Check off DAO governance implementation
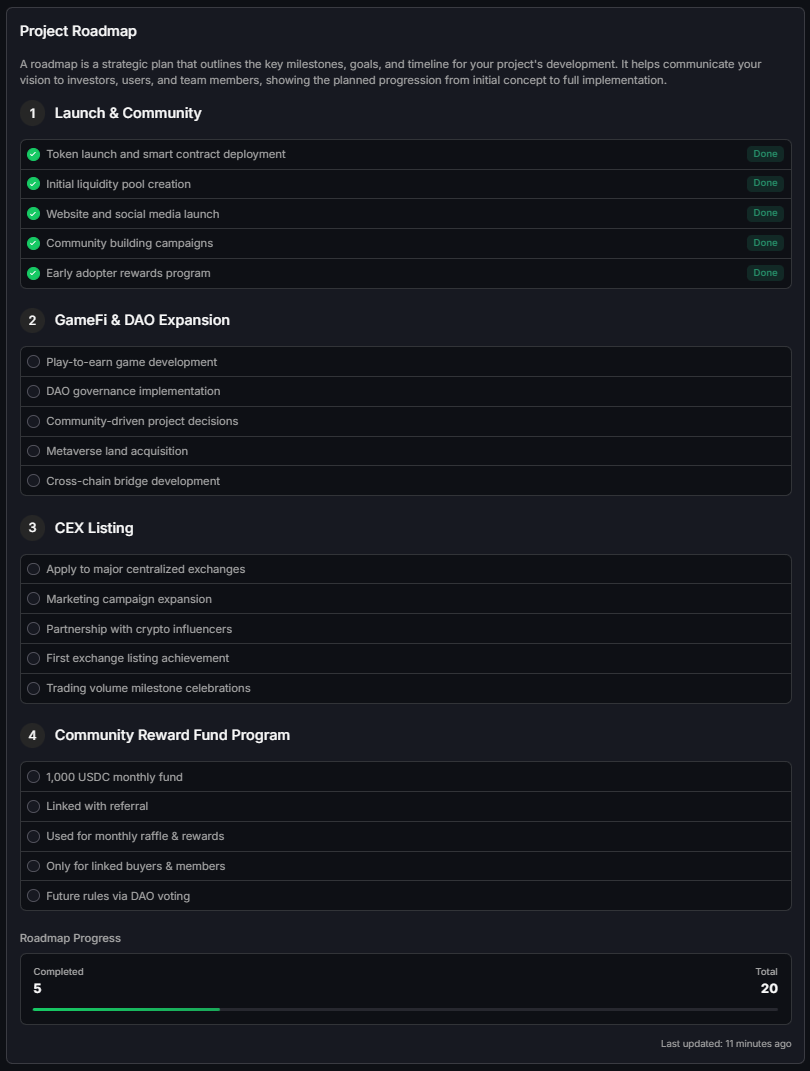810x1071 pixels. point(33,391)
